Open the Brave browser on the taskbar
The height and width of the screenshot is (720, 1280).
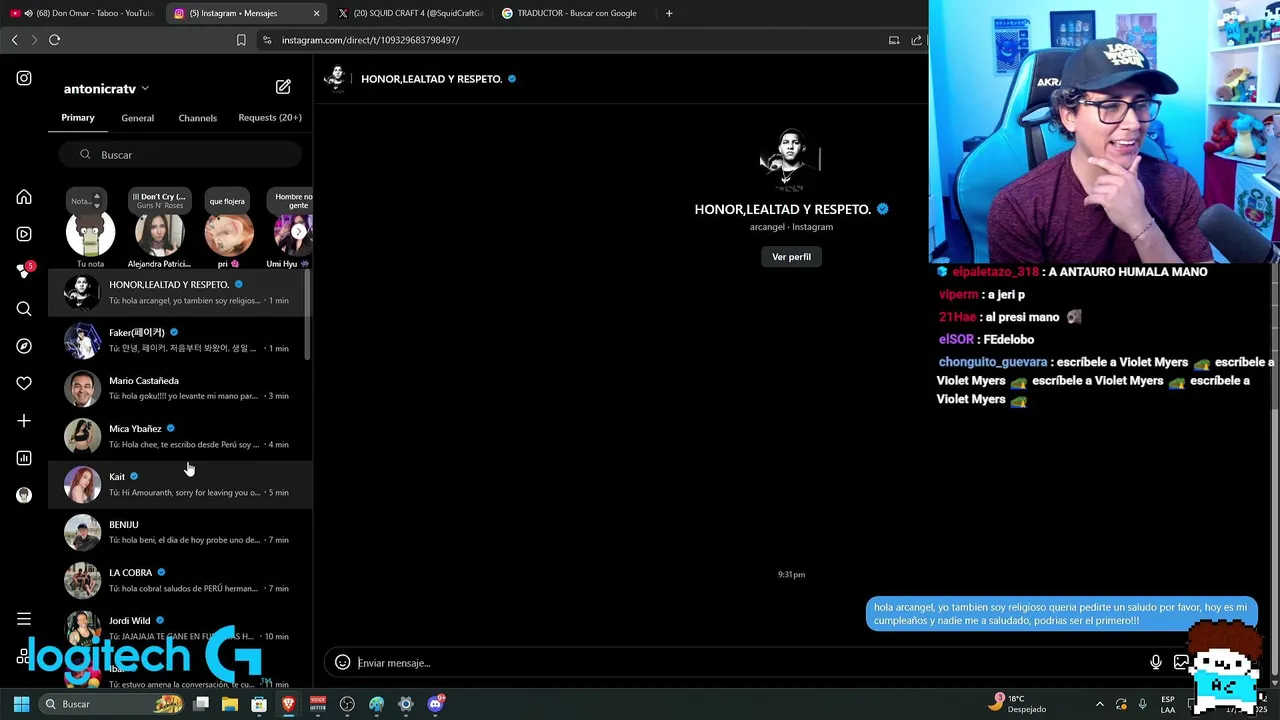point(288,704)
